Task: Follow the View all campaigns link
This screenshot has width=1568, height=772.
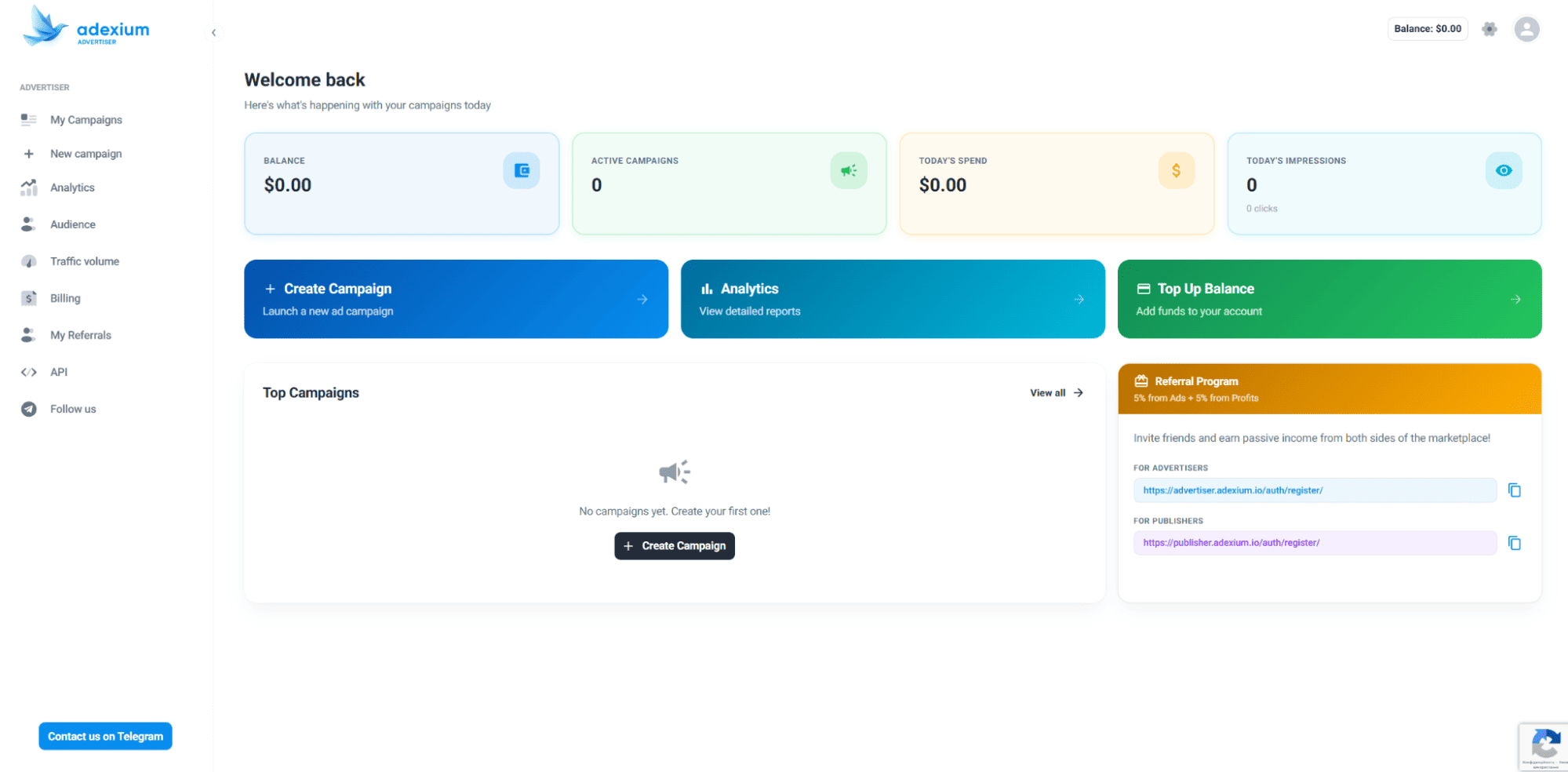Action: [x=1056, y=393]
